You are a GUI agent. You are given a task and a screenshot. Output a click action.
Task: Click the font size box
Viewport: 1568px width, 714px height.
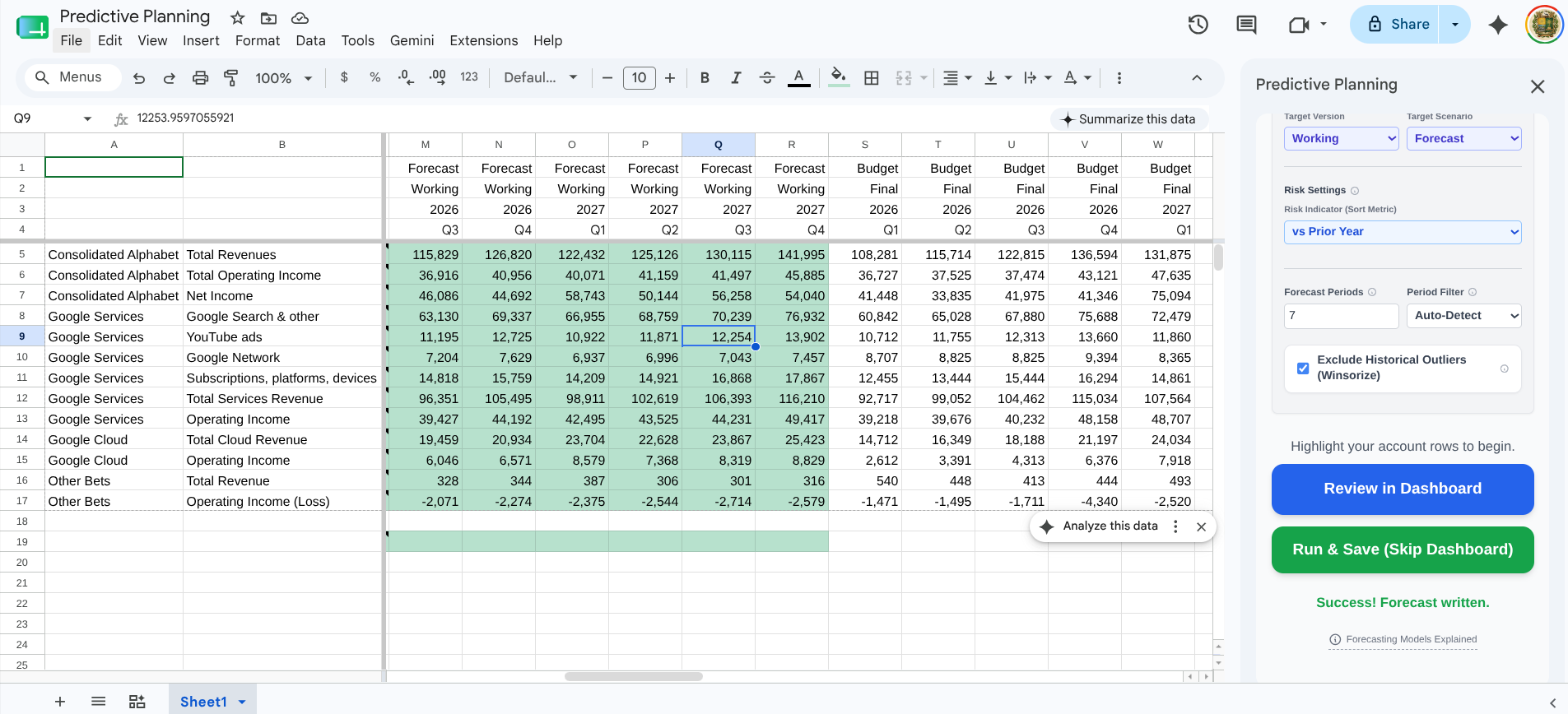point(640,78)
